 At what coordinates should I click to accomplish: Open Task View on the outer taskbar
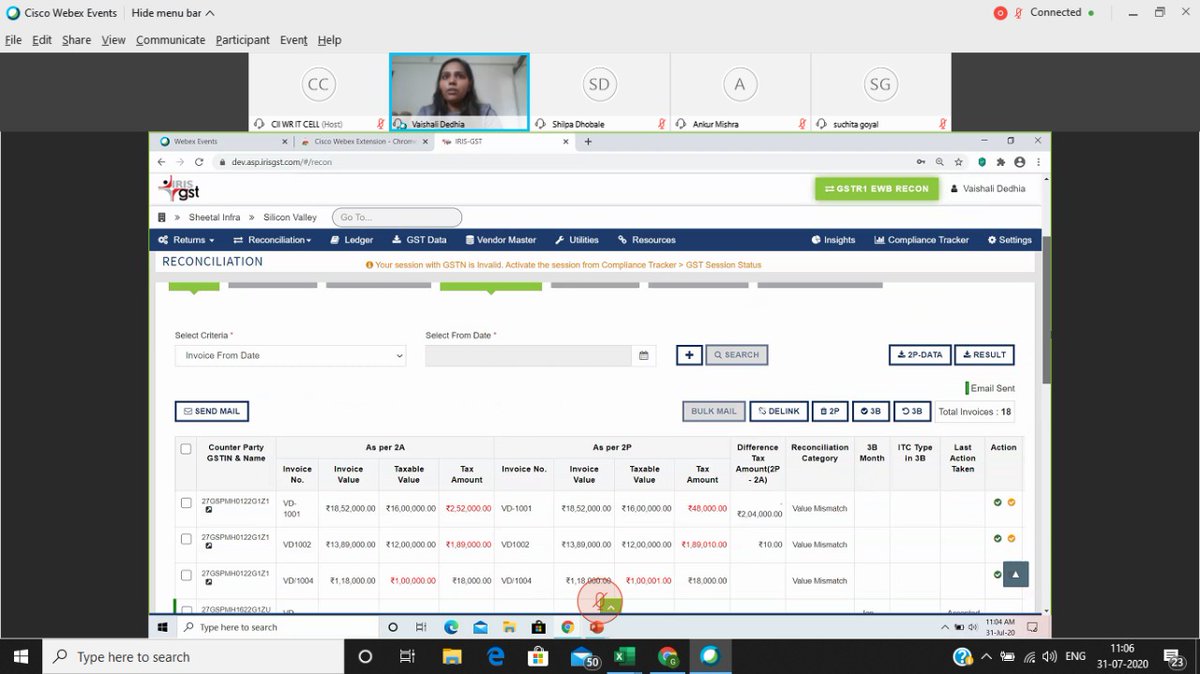tap(407, 657)
